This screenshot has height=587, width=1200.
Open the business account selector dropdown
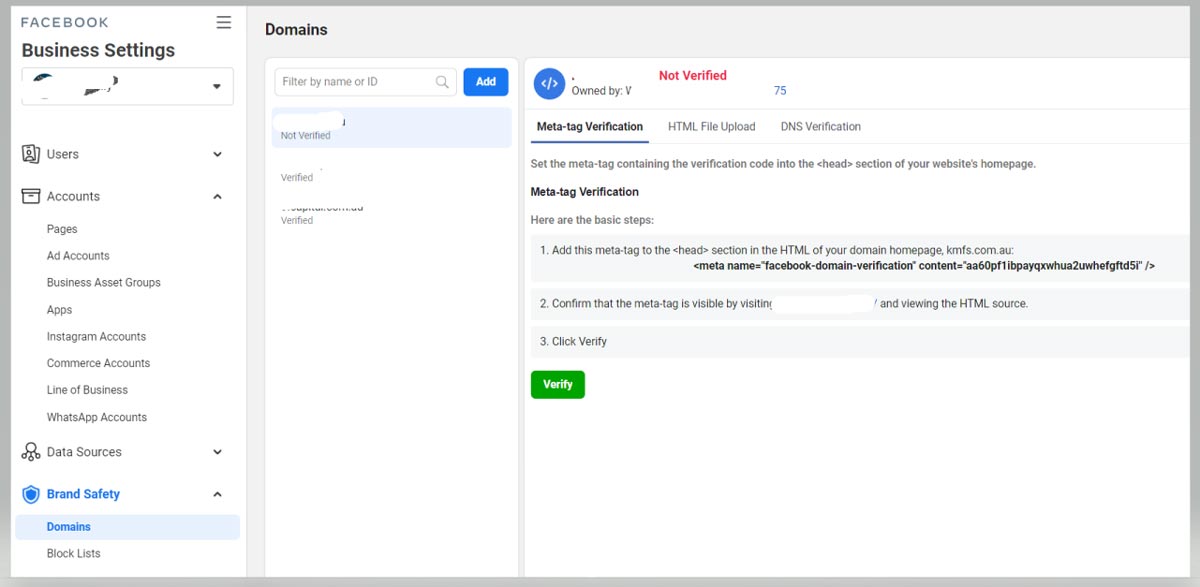[x=127, y=86]
